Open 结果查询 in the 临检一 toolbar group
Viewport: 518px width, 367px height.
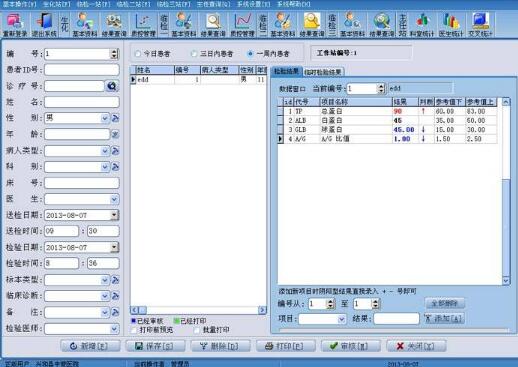click(x=213, y=24)
